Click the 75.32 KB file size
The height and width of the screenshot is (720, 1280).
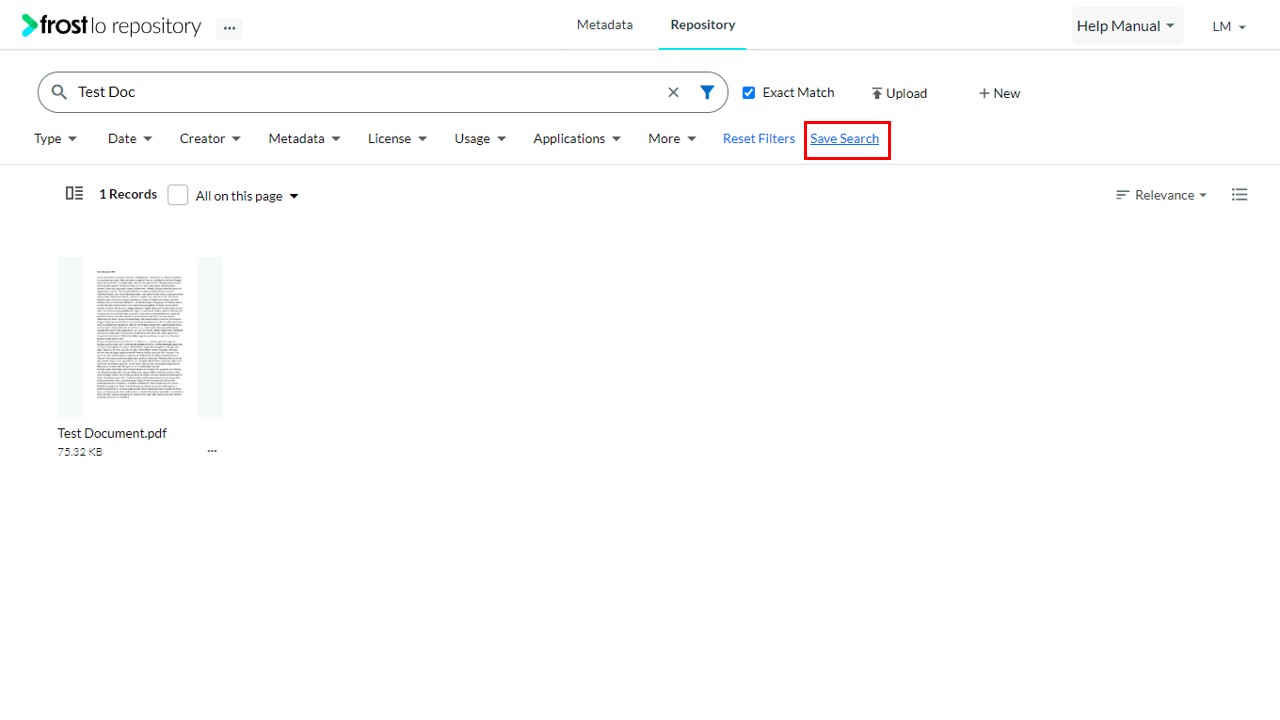pyautogui.click(x=80, y=452)
